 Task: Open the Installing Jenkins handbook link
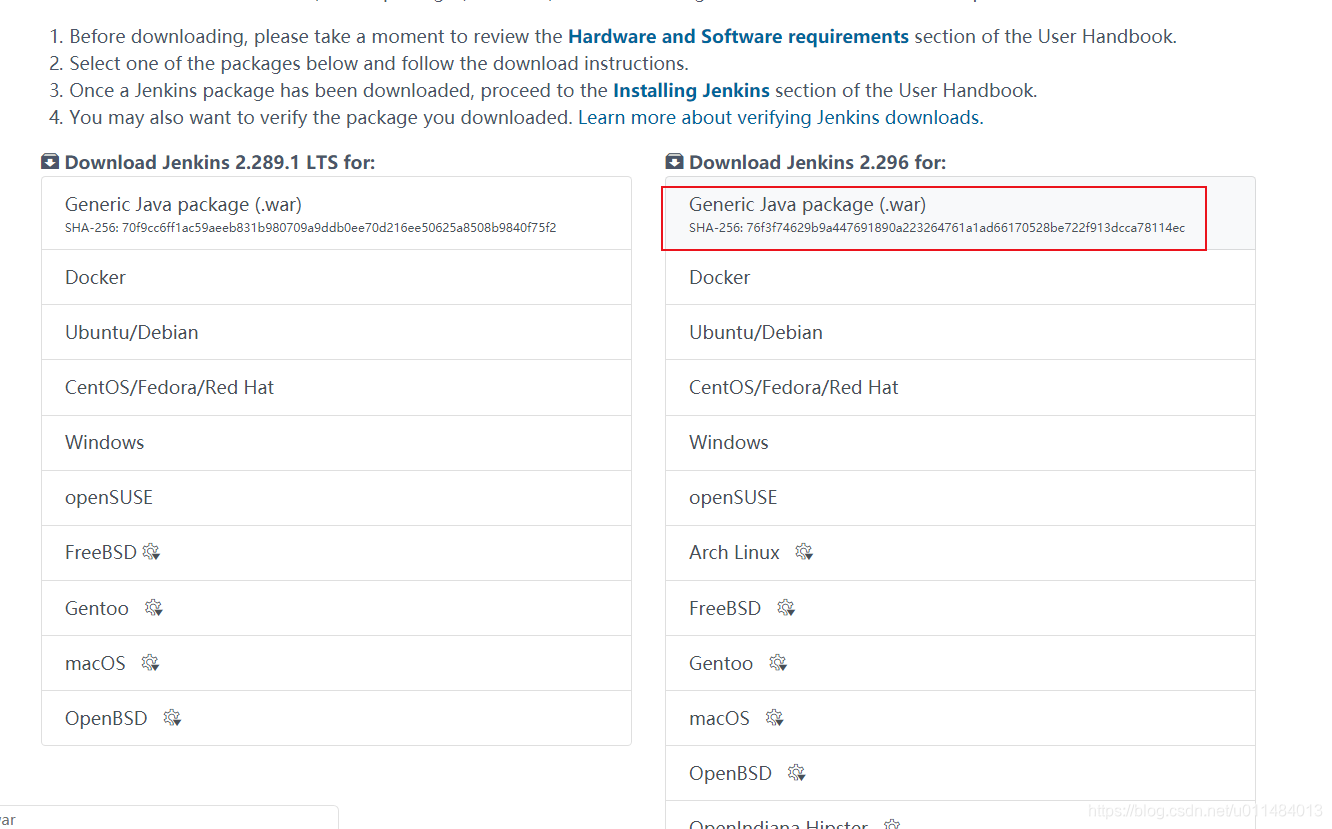coord(691,90)
